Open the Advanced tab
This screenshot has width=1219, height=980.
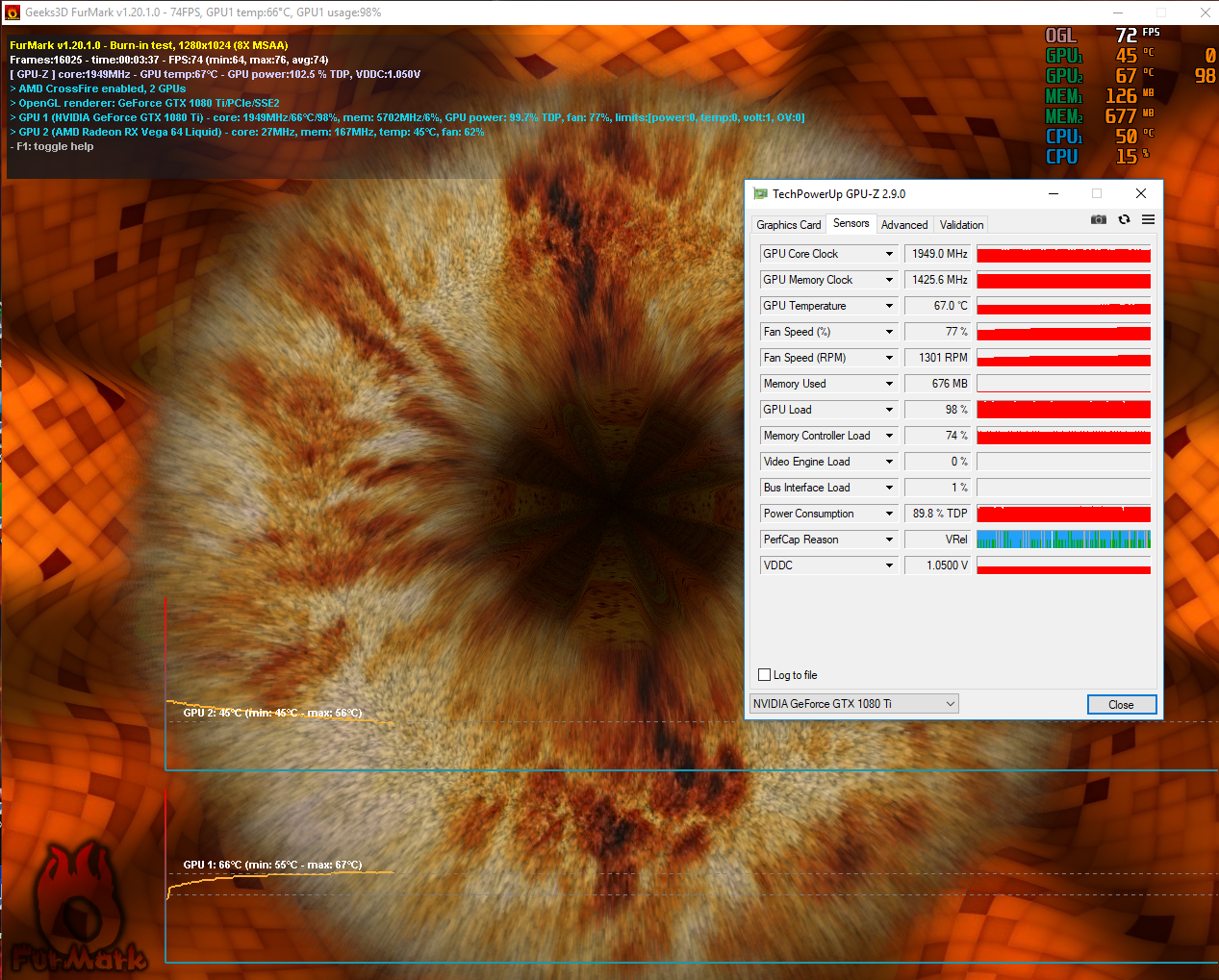point(904,225)
